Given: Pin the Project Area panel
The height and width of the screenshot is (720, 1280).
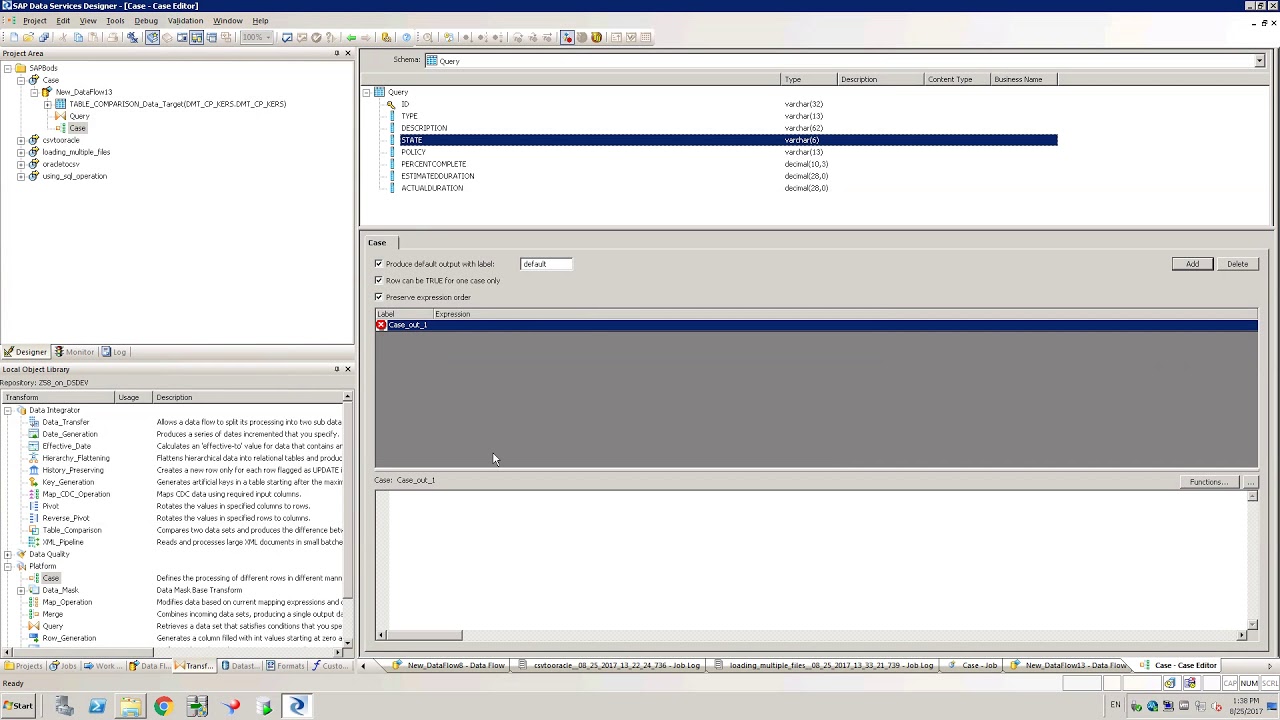Looking at the screenshot, I should pos(337,53).
